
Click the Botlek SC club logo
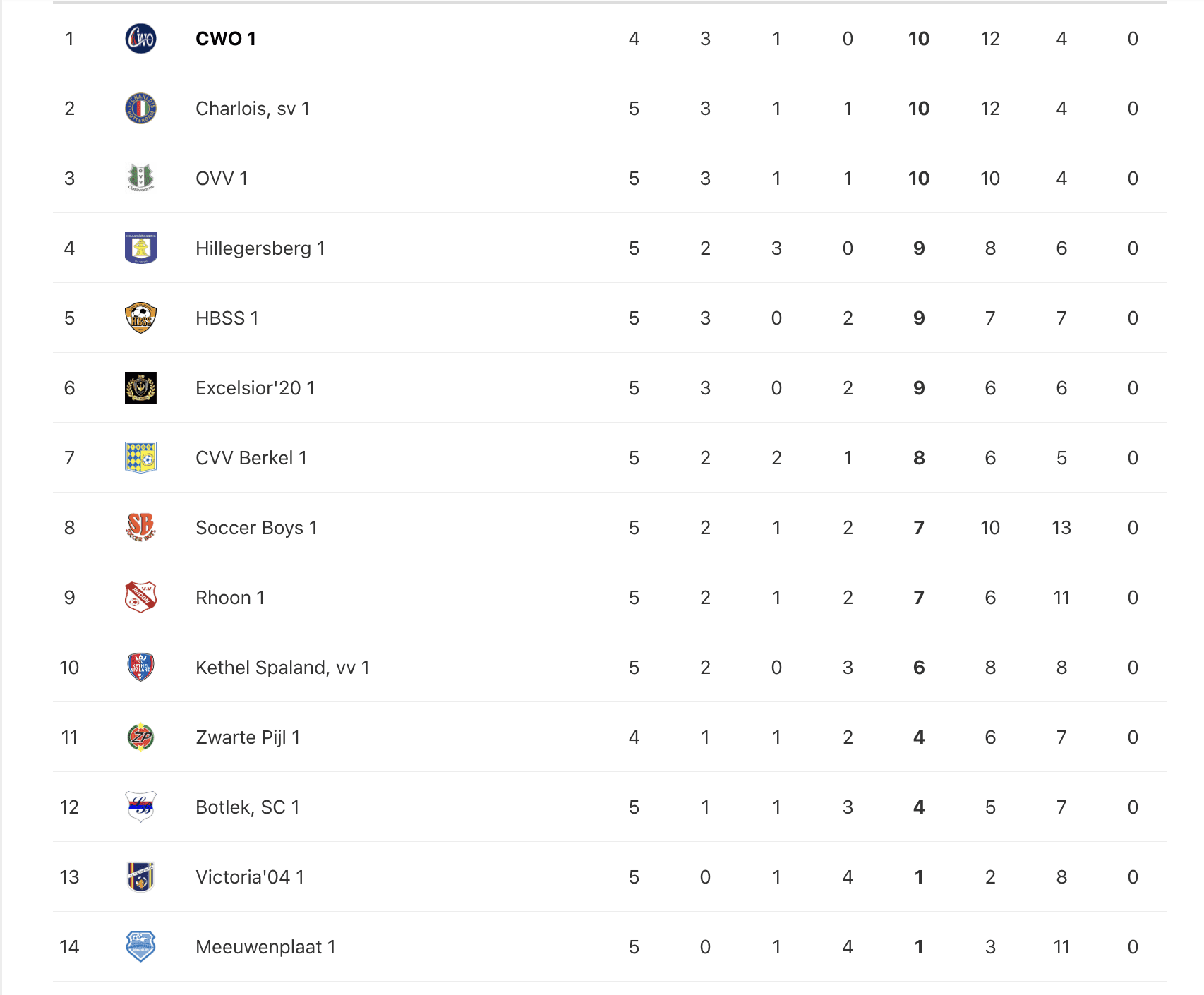pyautogui.click(x=140, y=807)
